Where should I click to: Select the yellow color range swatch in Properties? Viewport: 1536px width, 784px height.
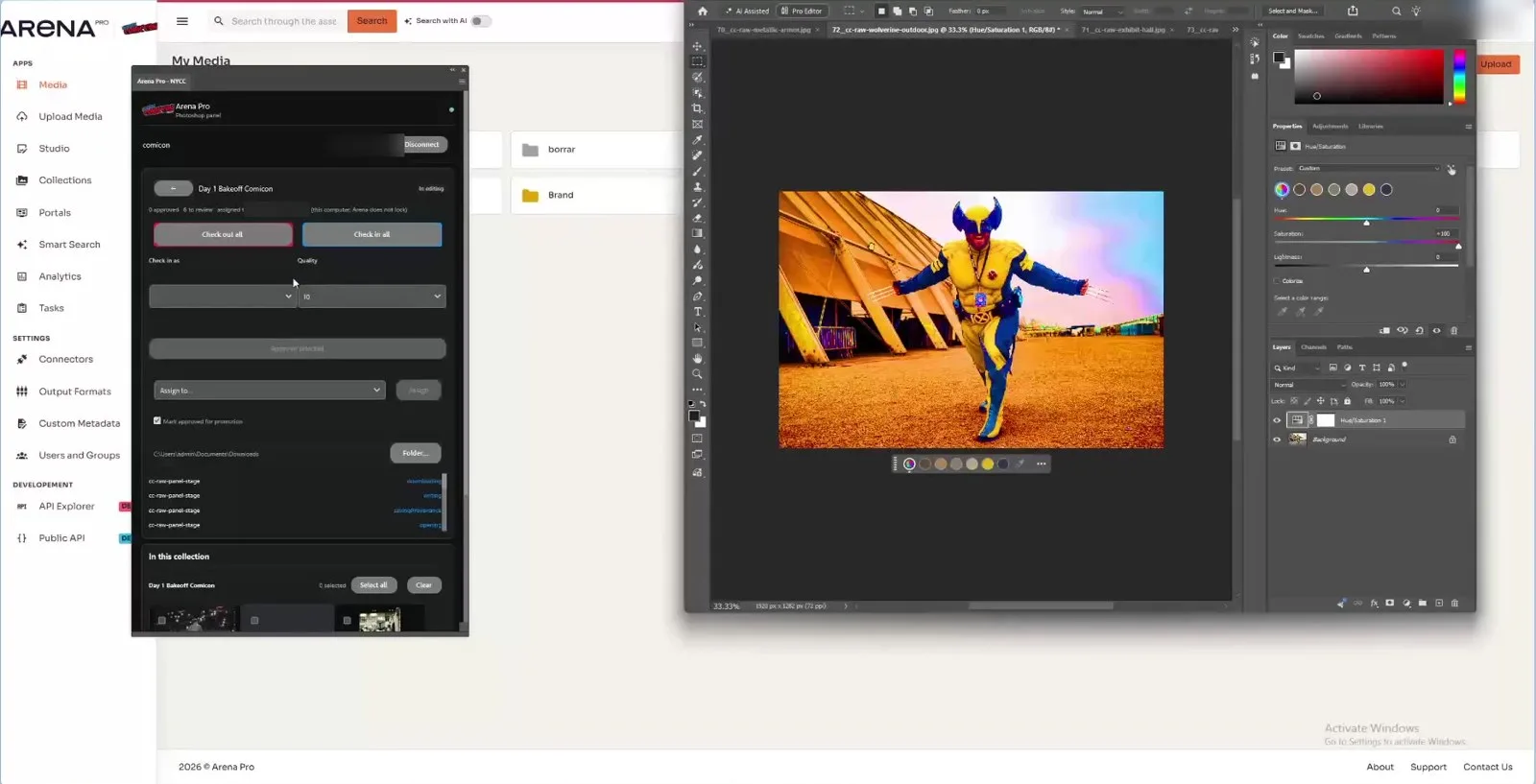1369,189
